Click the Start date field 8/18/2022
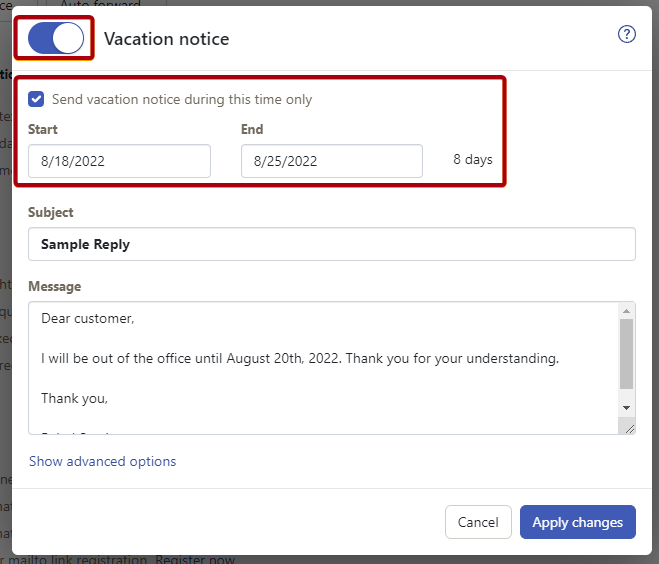This screenshot has height=564, width=659. 119,161
